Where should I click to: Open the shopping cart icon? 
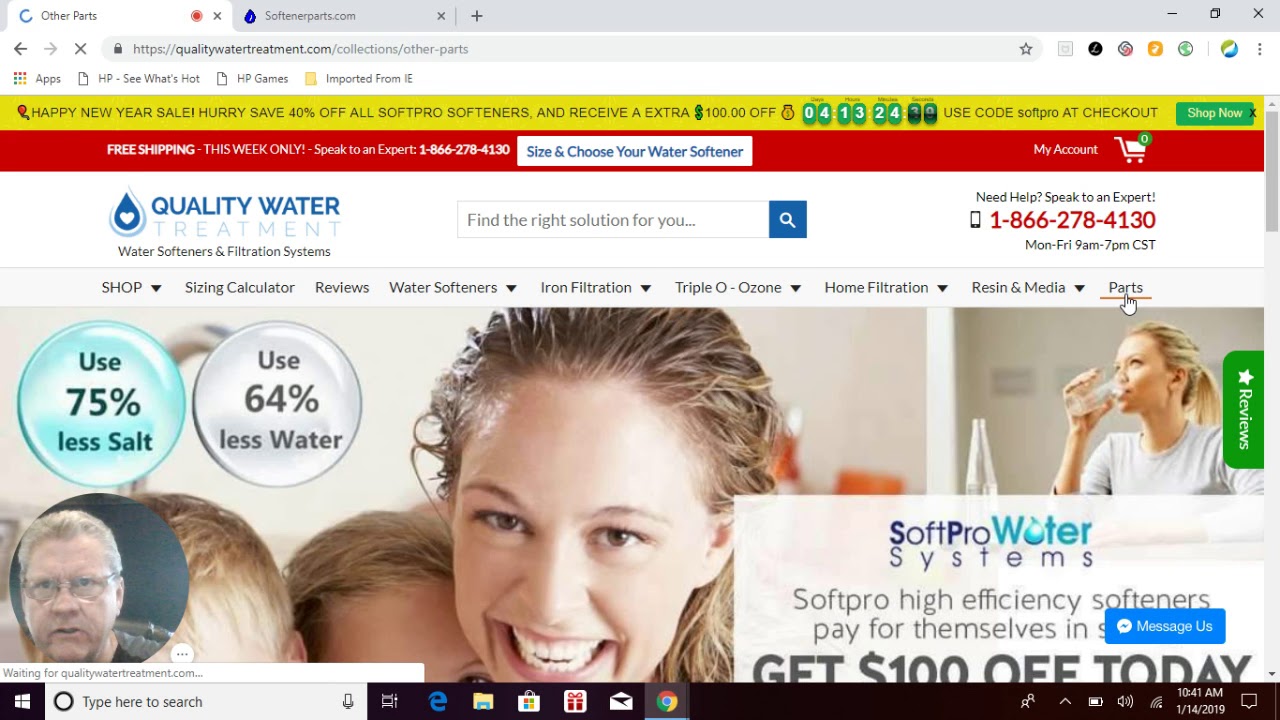pyautogui.click(x=1132, y=149)
